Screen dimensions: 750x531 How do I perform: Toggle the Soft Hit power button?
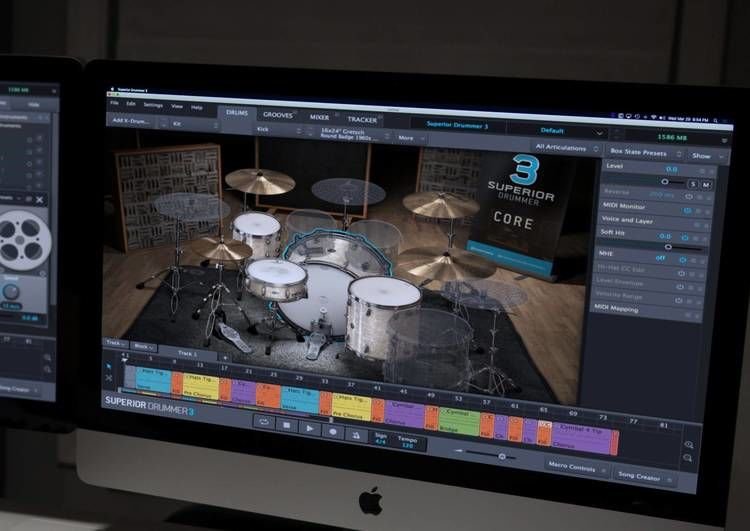coord(684,237)
